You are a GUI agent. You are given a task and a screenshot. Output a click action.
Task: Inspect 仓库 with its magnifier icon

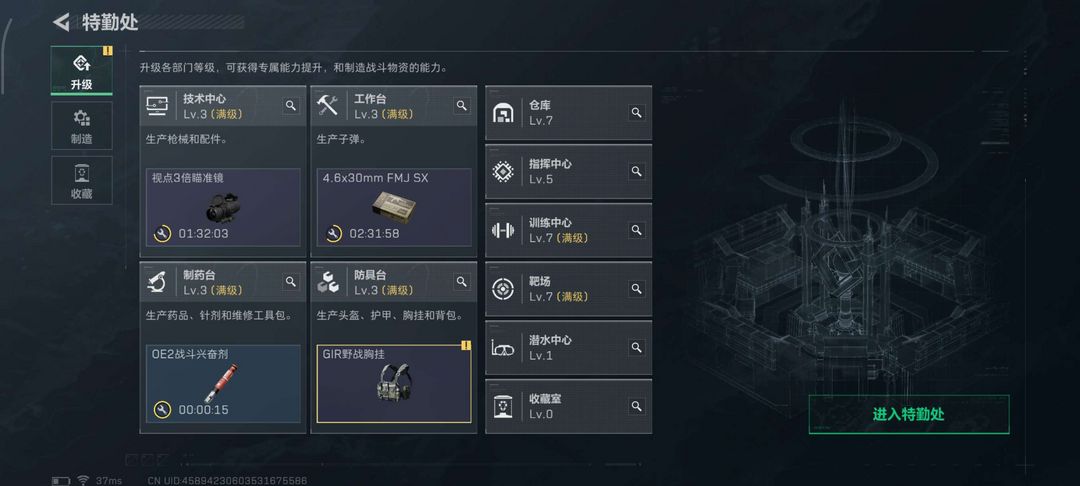[x=636, y=113]
